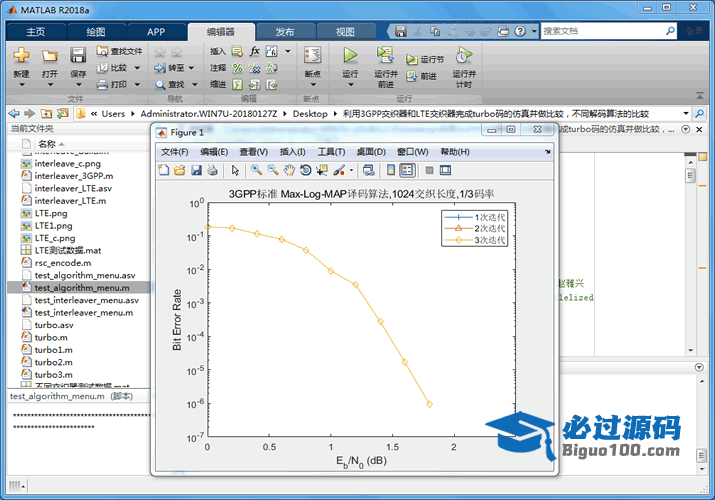The width and height of the screenshot is (715, 500).
Task: Expand the Save (保存) dropdown arrow
Action: pos(78,85)
